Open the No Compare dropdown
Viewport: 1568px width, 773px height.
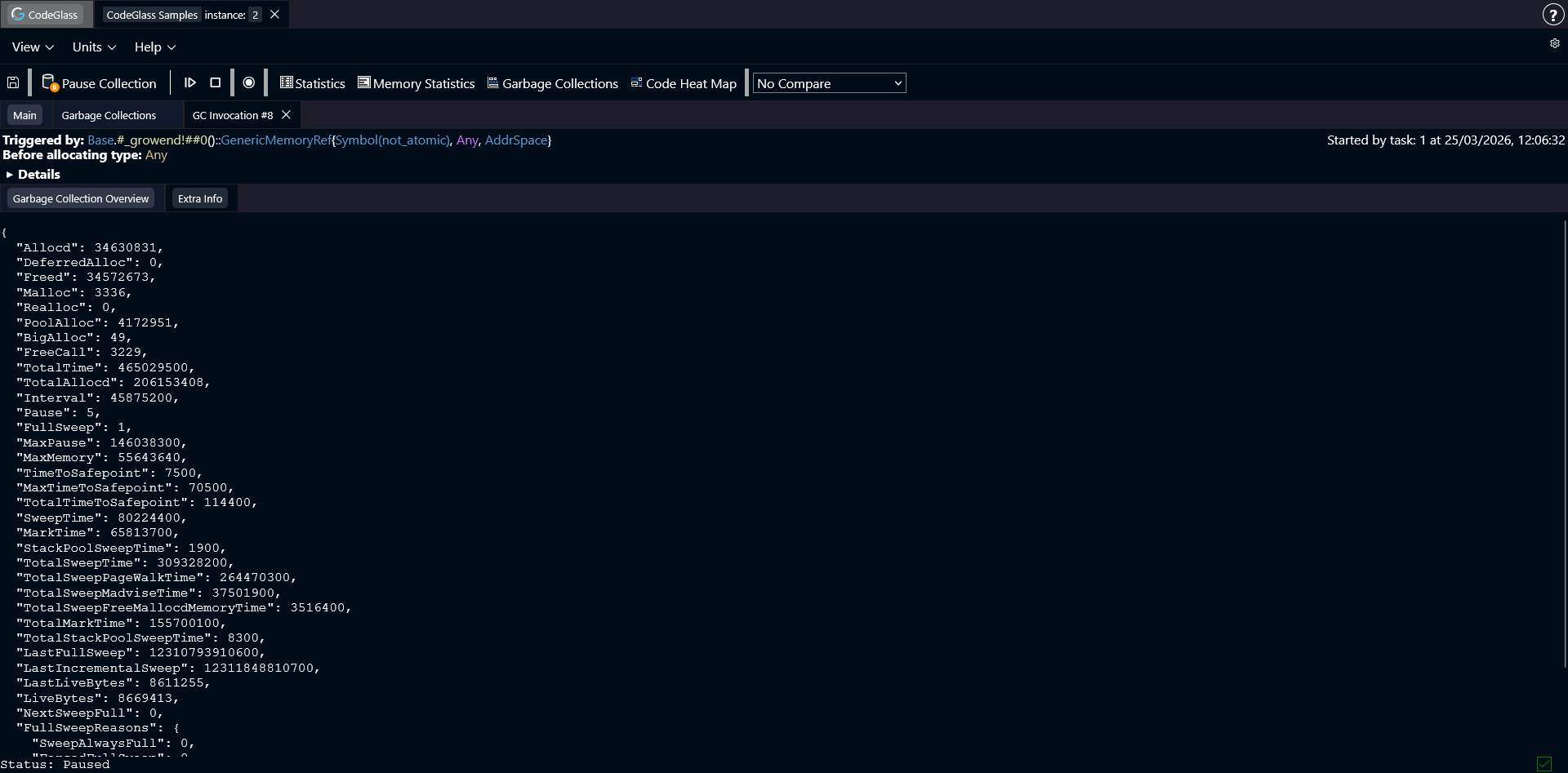(x=829, y=83)
